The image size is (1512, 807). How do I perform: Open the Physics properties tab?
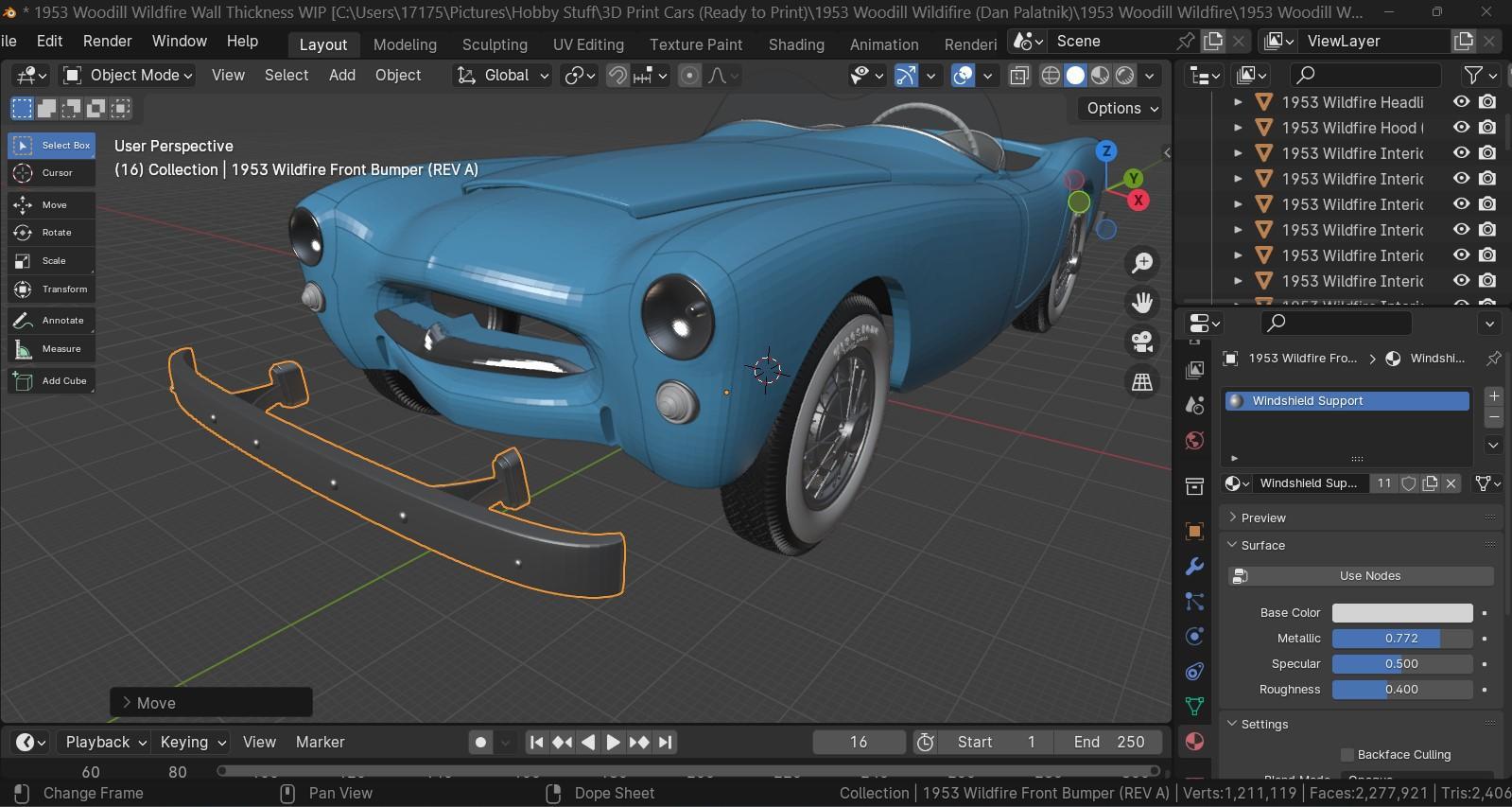(1194, 636)
